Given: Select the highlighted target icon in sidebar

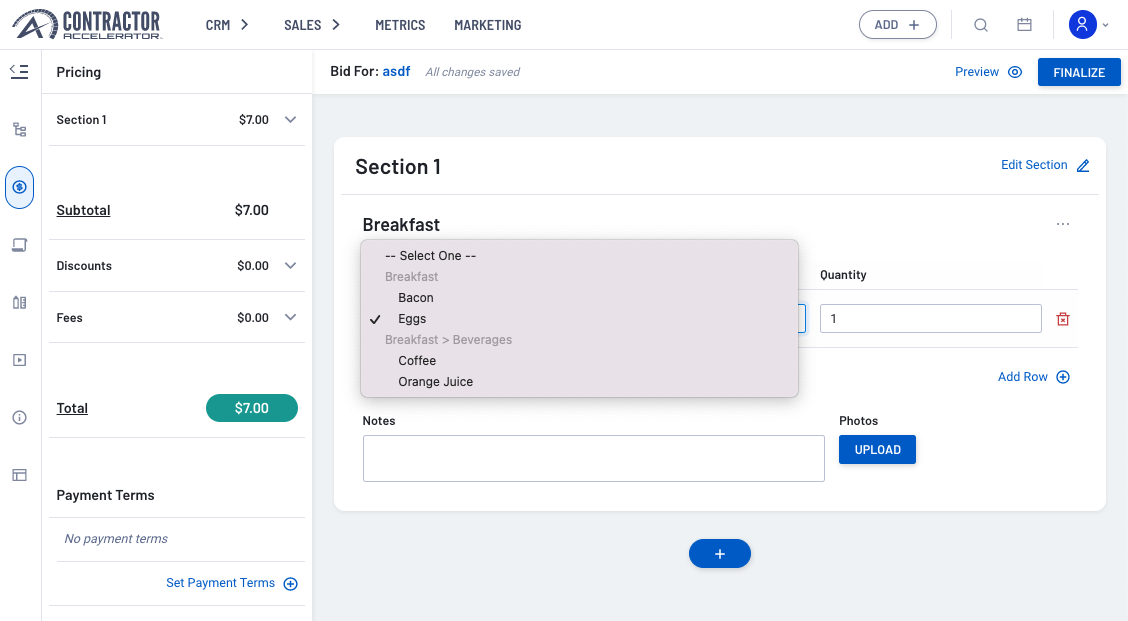Looking at the screenshot, I should 19,187.
